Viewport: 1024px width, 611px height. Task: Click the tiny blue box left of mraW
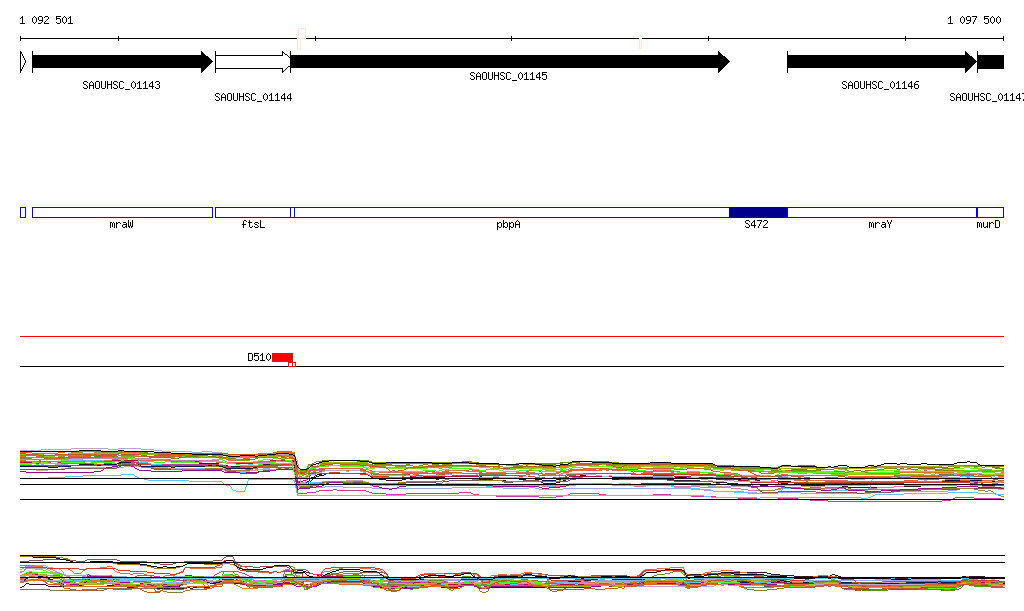point(23,212)
